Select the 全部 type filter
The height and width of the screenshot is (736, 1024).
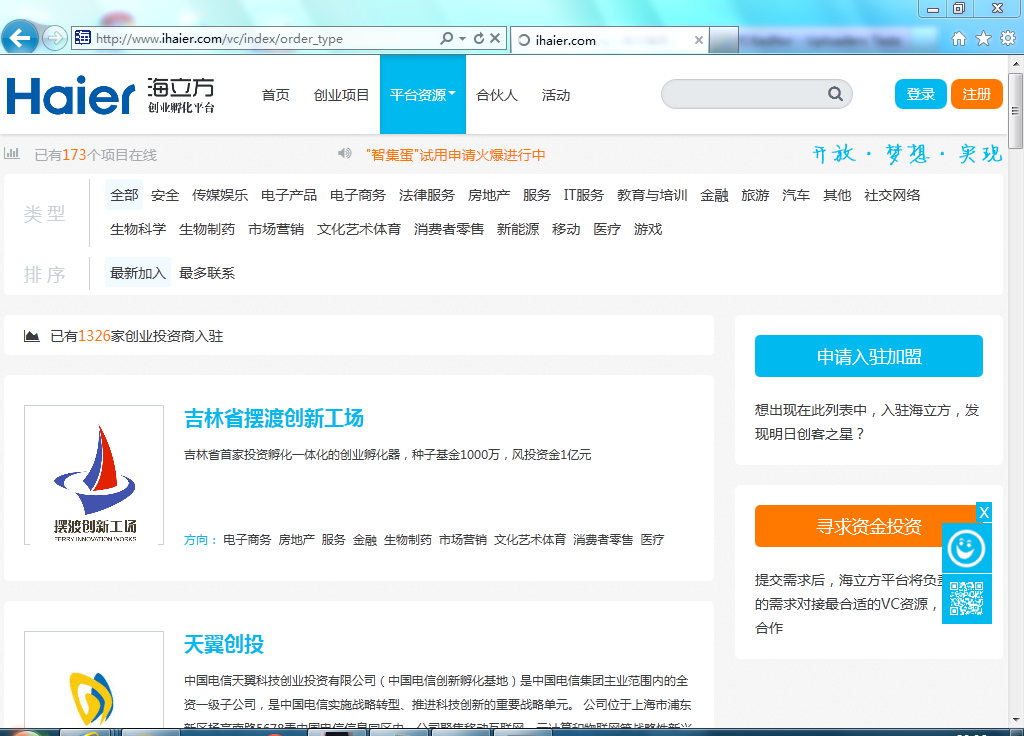pos(124,195)
